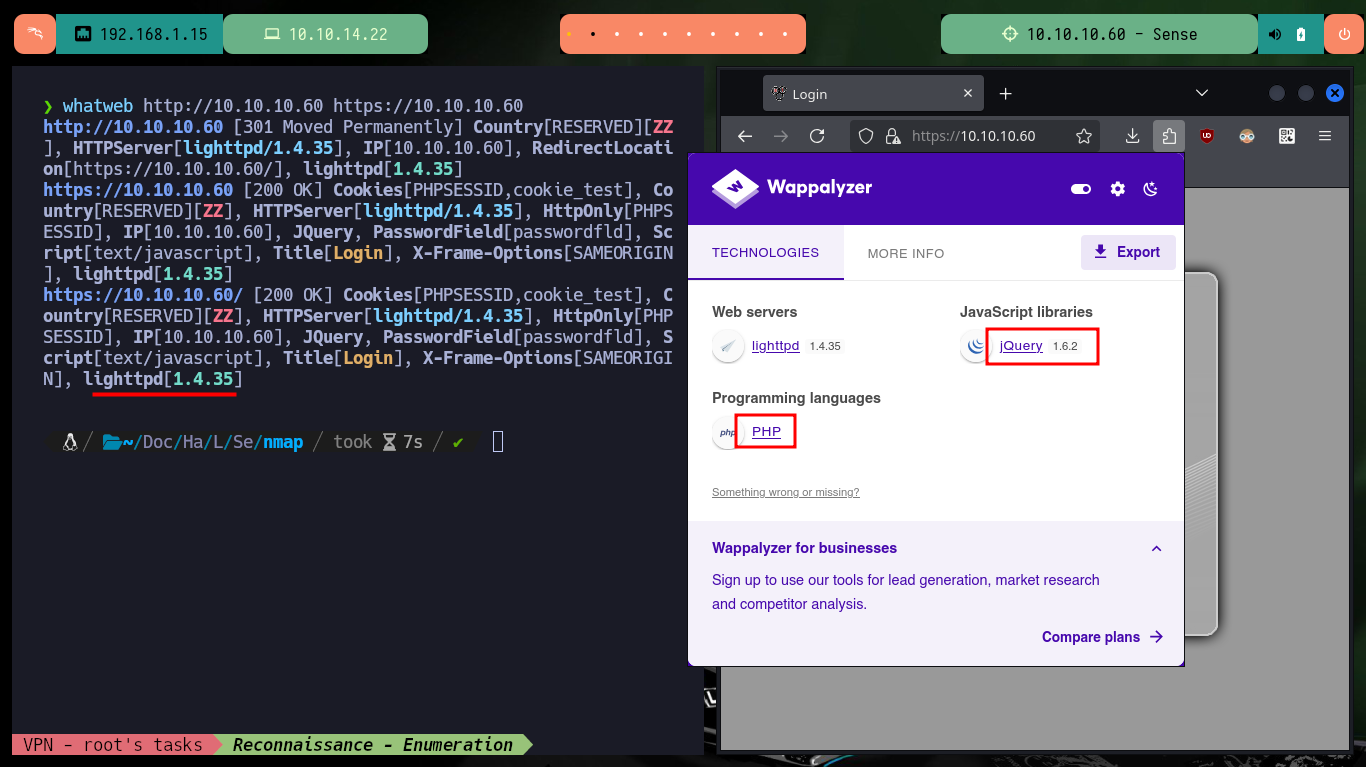Click the volume speaker icon in top bar
The height and width of the screenshot is (767, 1366).
(x=1275, y=34)
